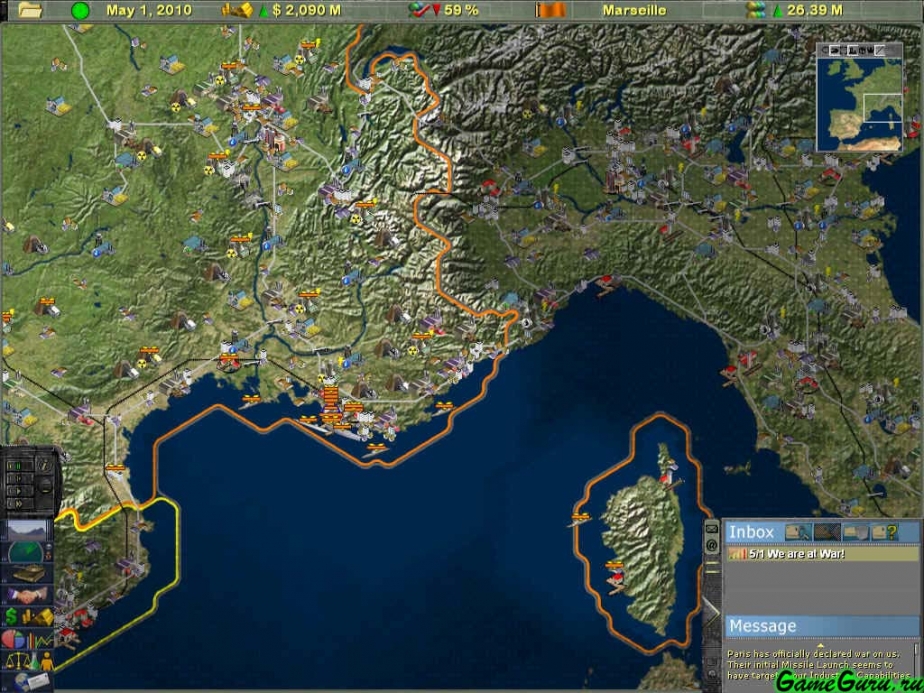This screenshot has width=924, height=693.
Task: Click the @ email tab icon
Action: (x=711, y=545)
